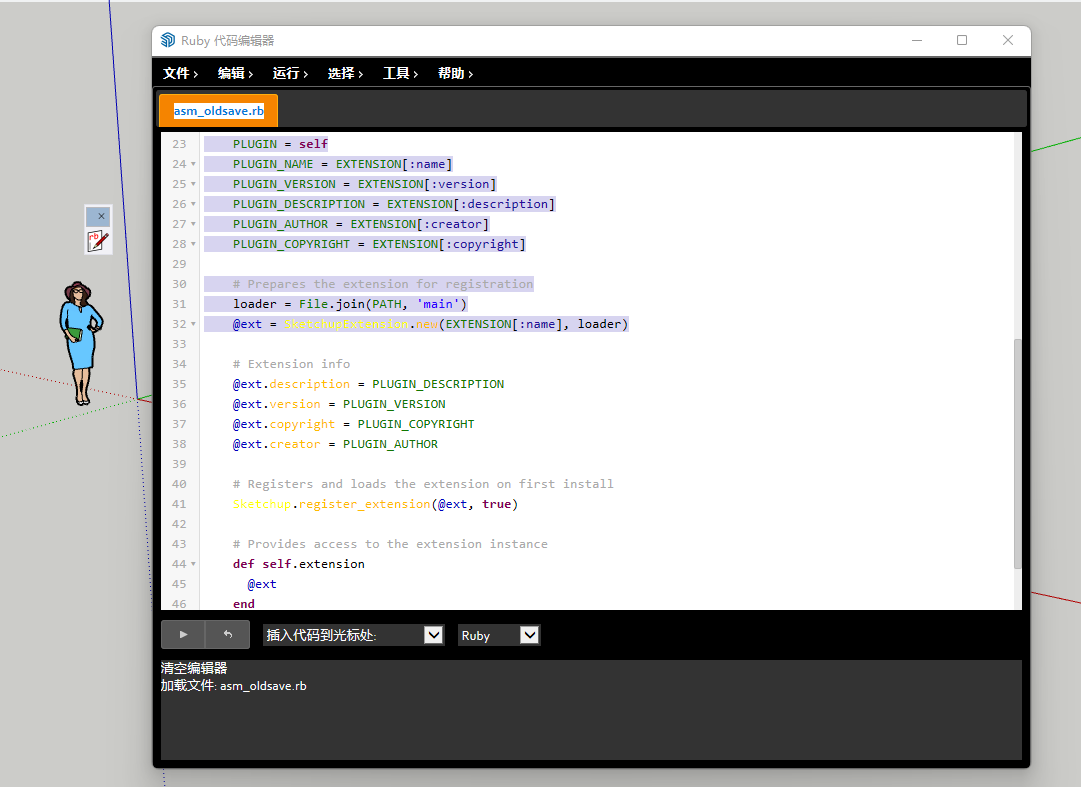The height and width of the screenshot is (787, 1081).
Task: Minimize the Ruby code editor window
Action: [x=916, y=40]
